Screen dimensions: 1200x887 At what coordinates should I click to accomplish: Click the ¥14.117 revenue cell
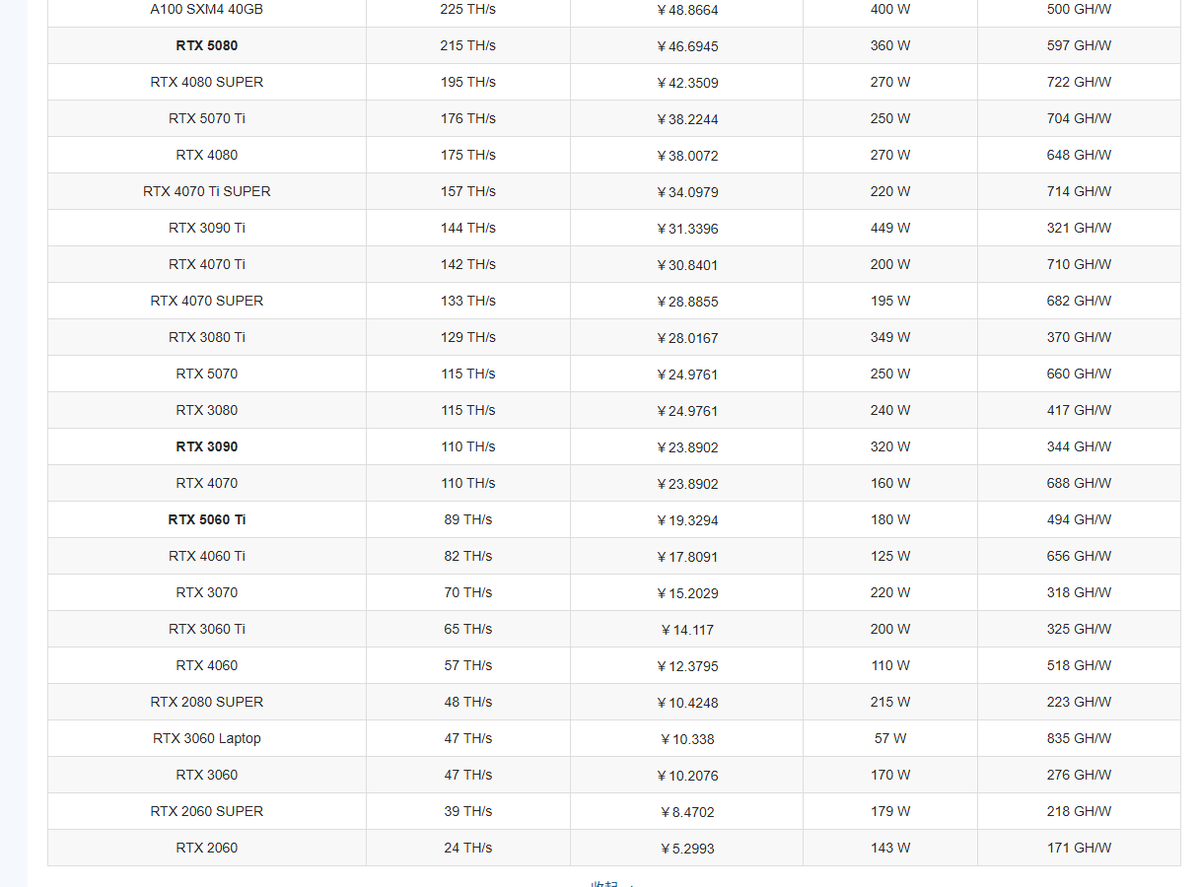(687, 630)
